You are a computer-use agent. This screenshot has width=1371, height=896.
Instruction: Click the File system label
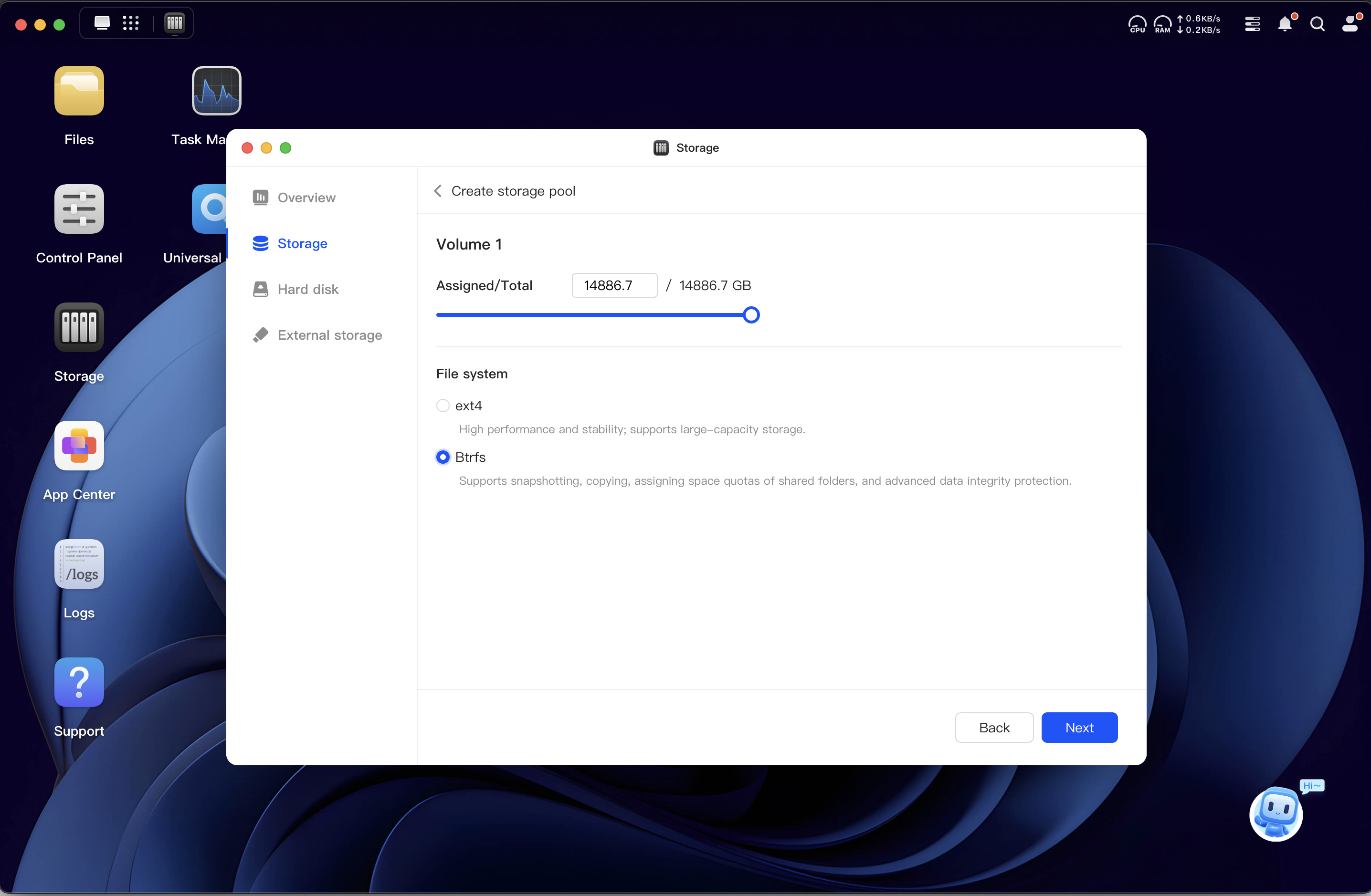coord(472,374)
